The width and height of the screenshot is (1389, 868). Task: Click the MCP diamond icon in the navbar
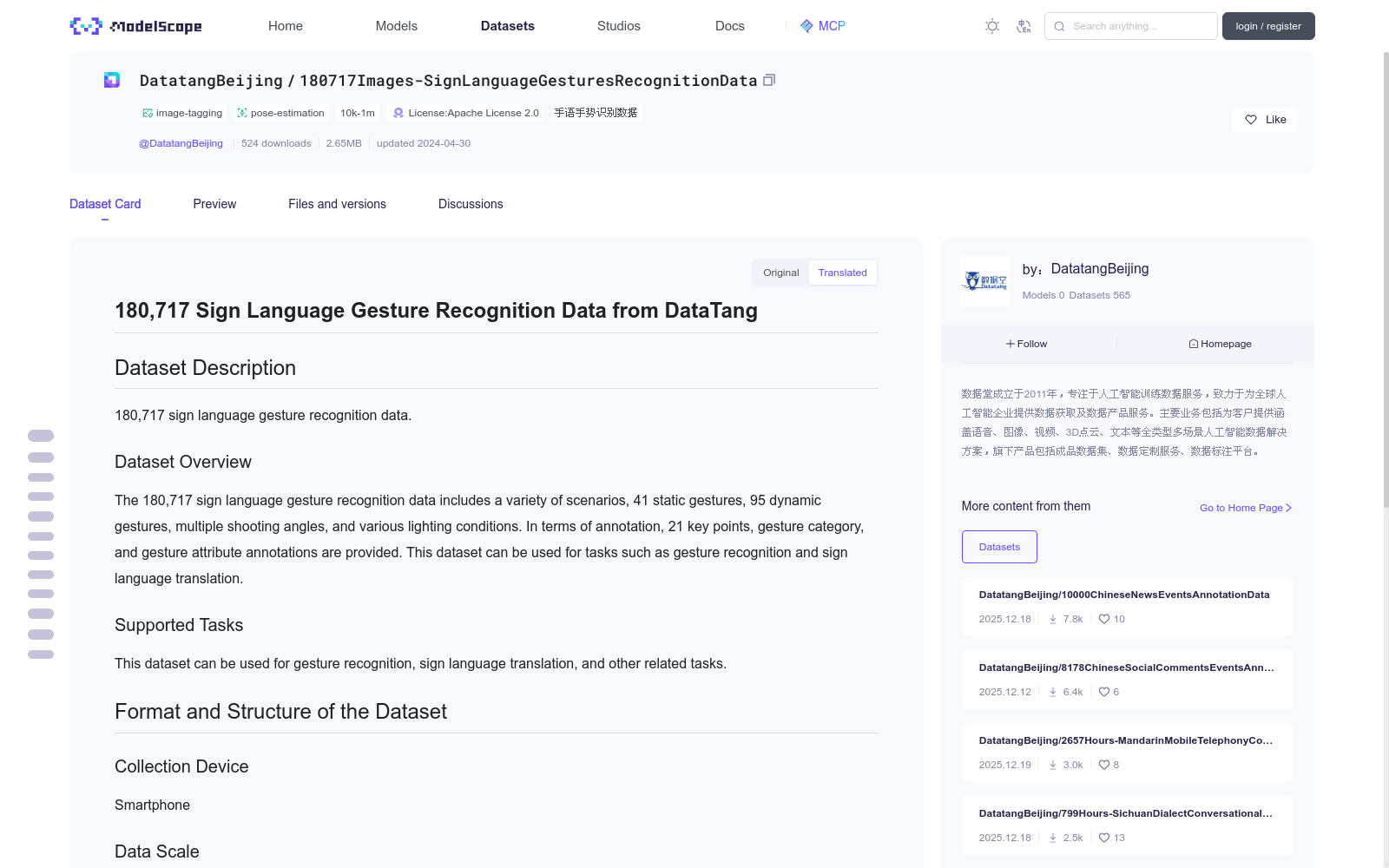806,26
